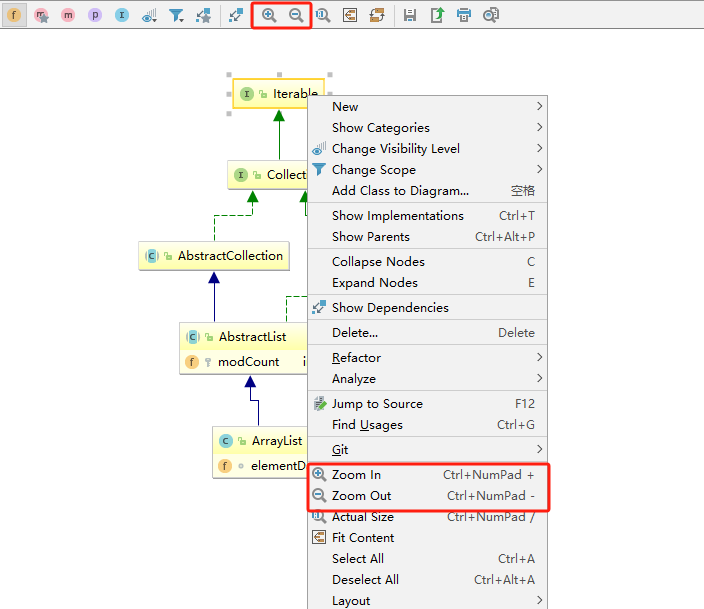
Task: Choose Add Class to Diagram... menu item
Action: coord(427,191)
